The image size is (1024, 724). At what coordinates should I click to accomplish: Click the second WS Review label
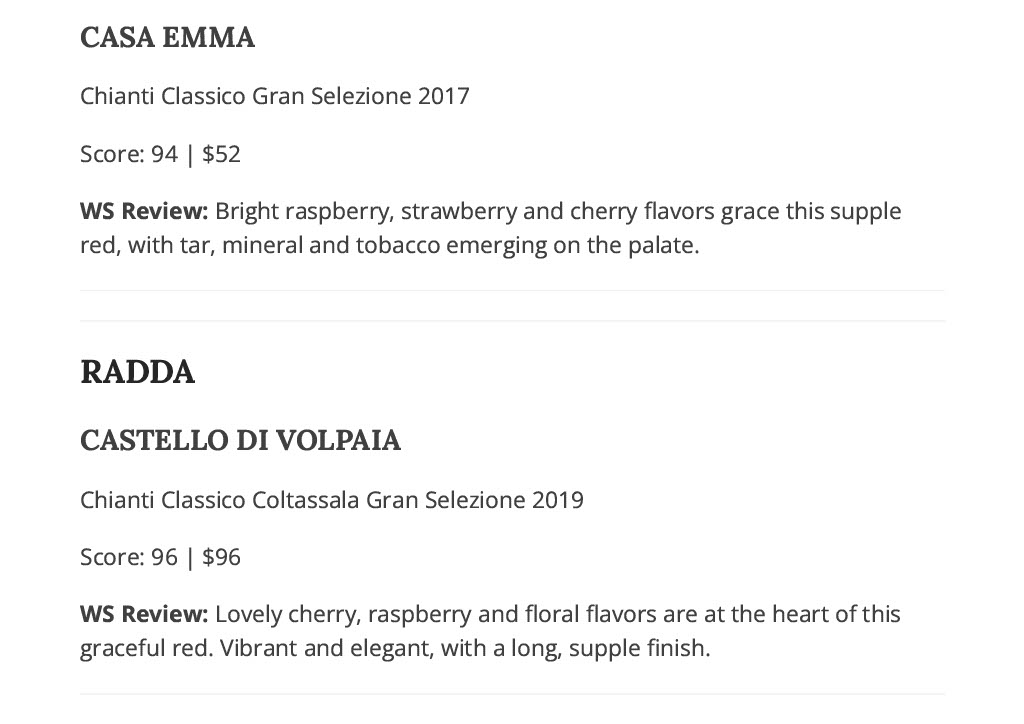pyautogui.click(x=144, y=614)
